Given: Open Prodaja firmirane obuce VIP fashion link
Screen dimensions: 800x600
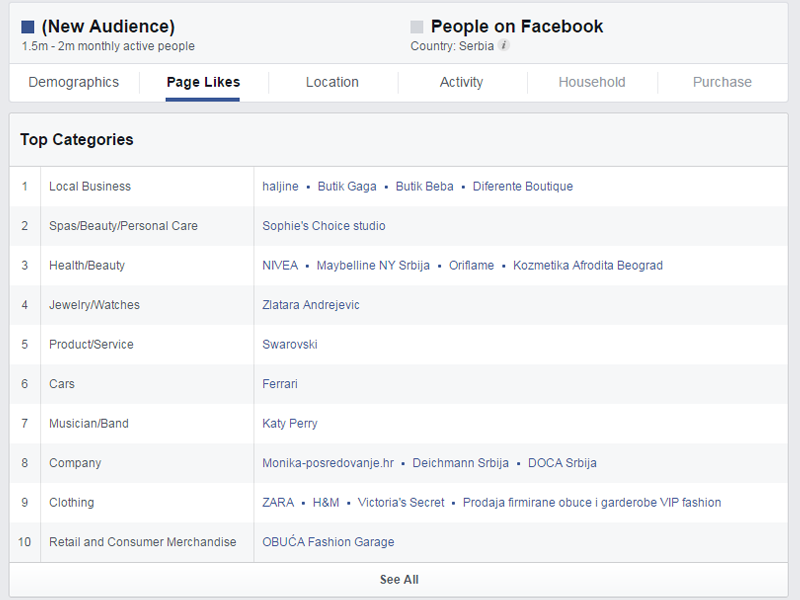Looking at the screenshot, I should (x=592, y=503).
